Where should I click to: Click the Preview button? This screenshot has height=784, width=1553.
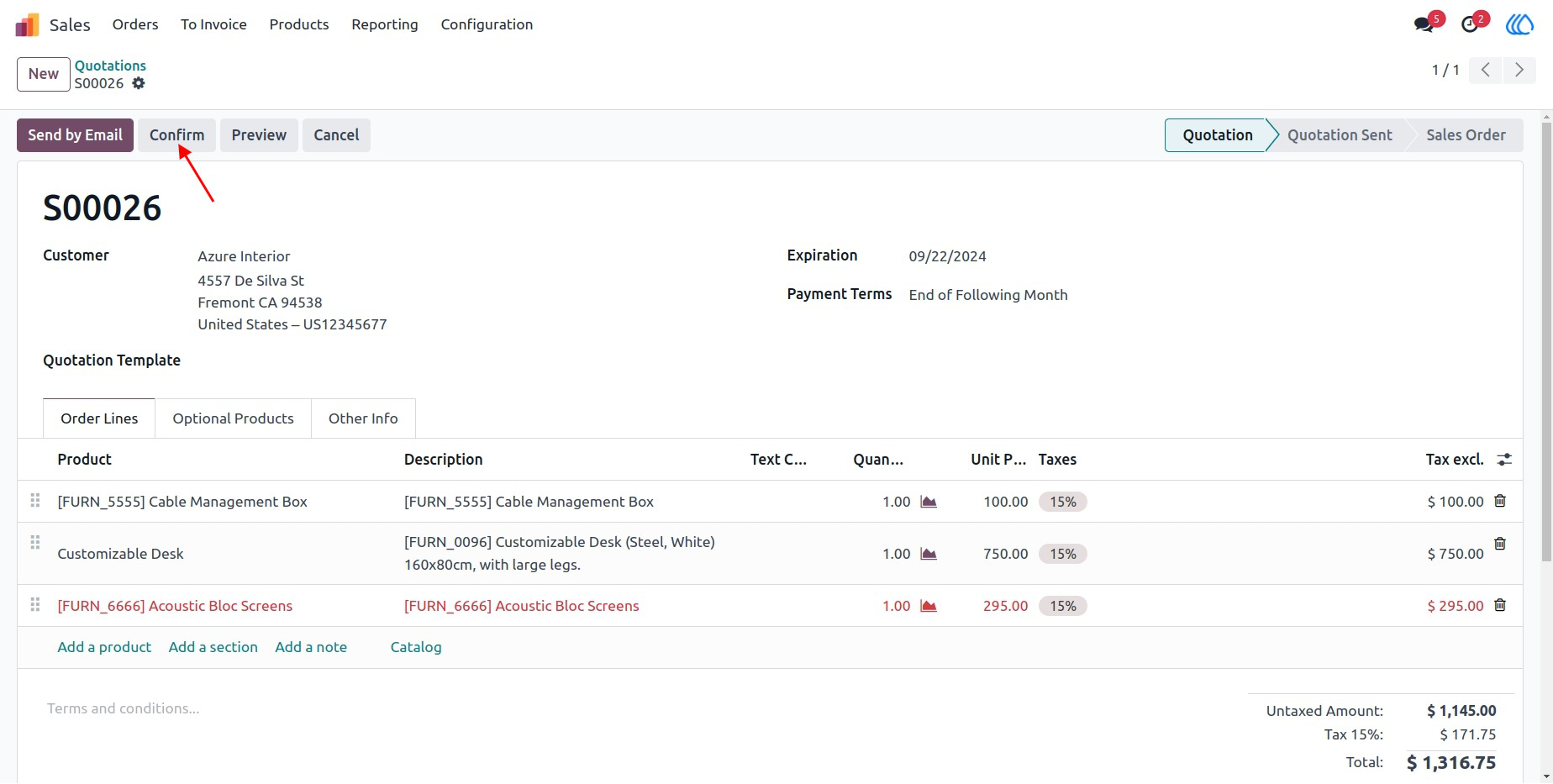click(x=259, y=135)
